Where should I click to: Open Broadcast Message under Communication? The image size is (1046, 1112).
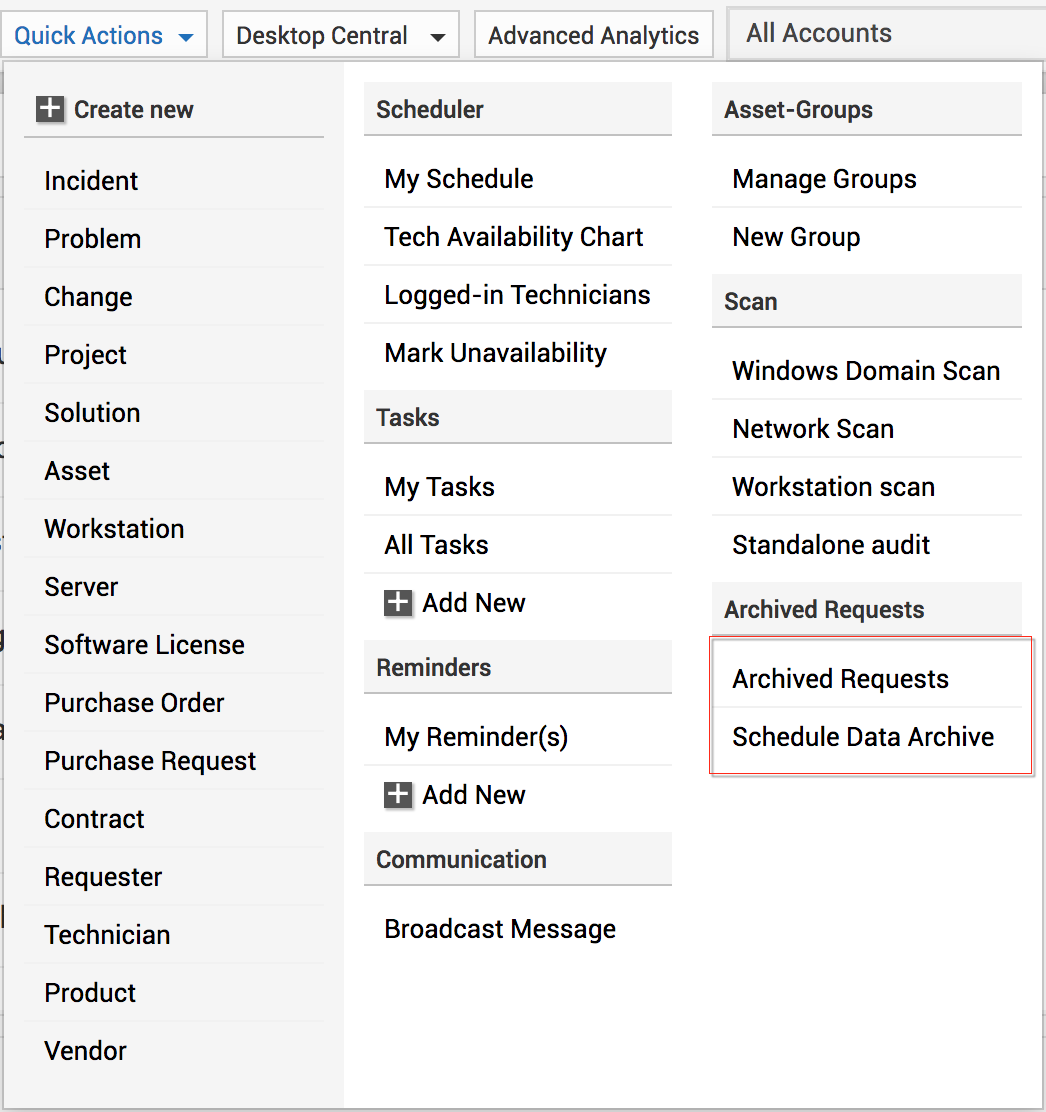[x=500, y=929]
